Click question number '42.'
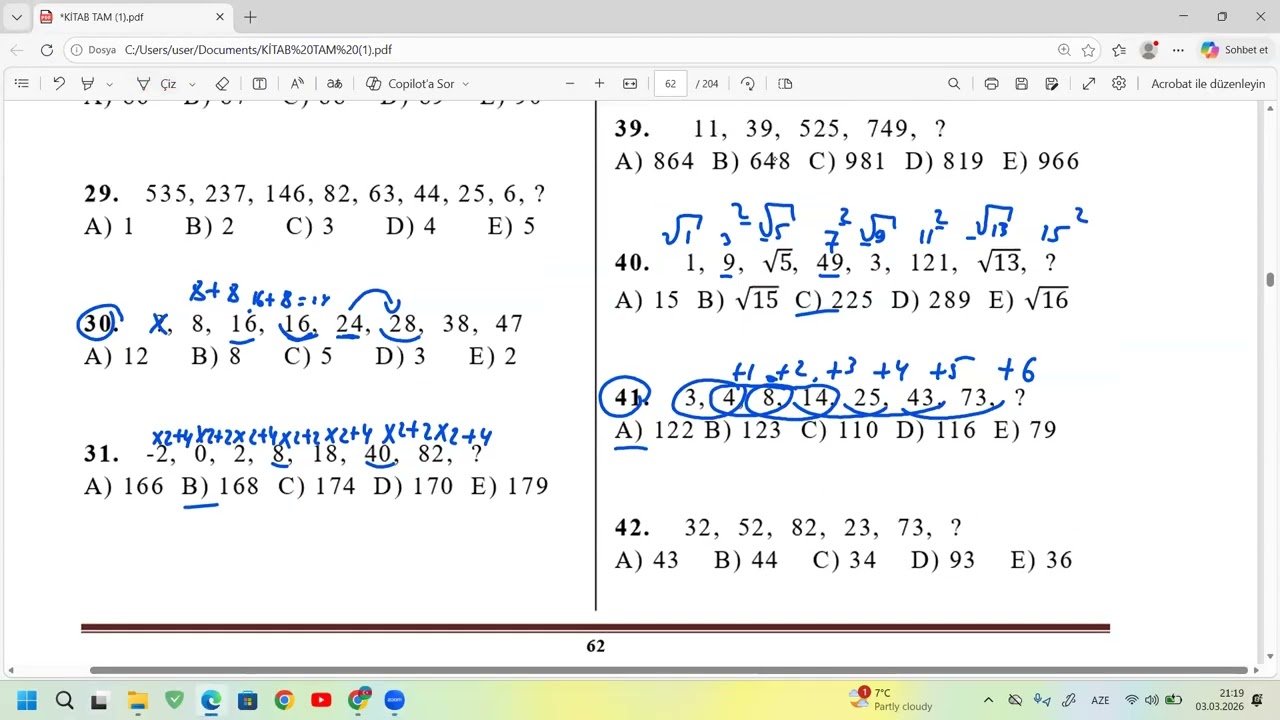 tap(632, 527)
